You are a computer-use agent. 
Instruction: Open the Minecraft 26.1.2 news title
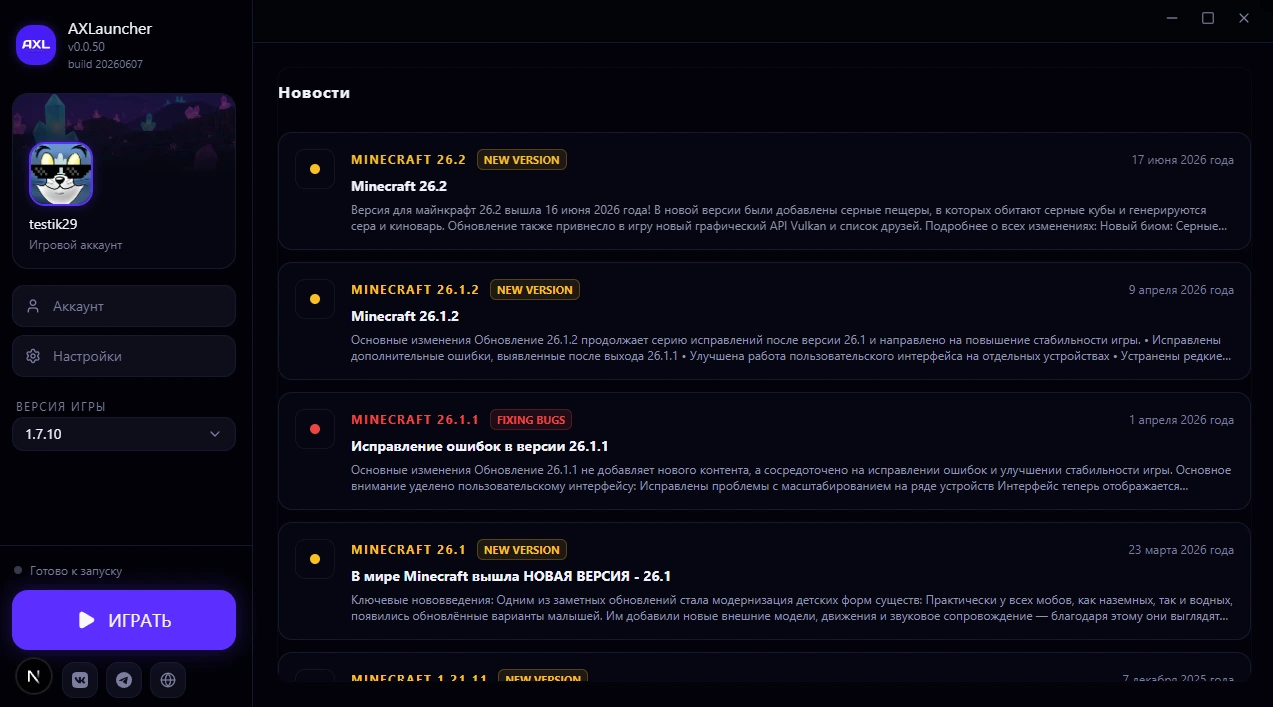pyautogui.click(x=405, y=316)
